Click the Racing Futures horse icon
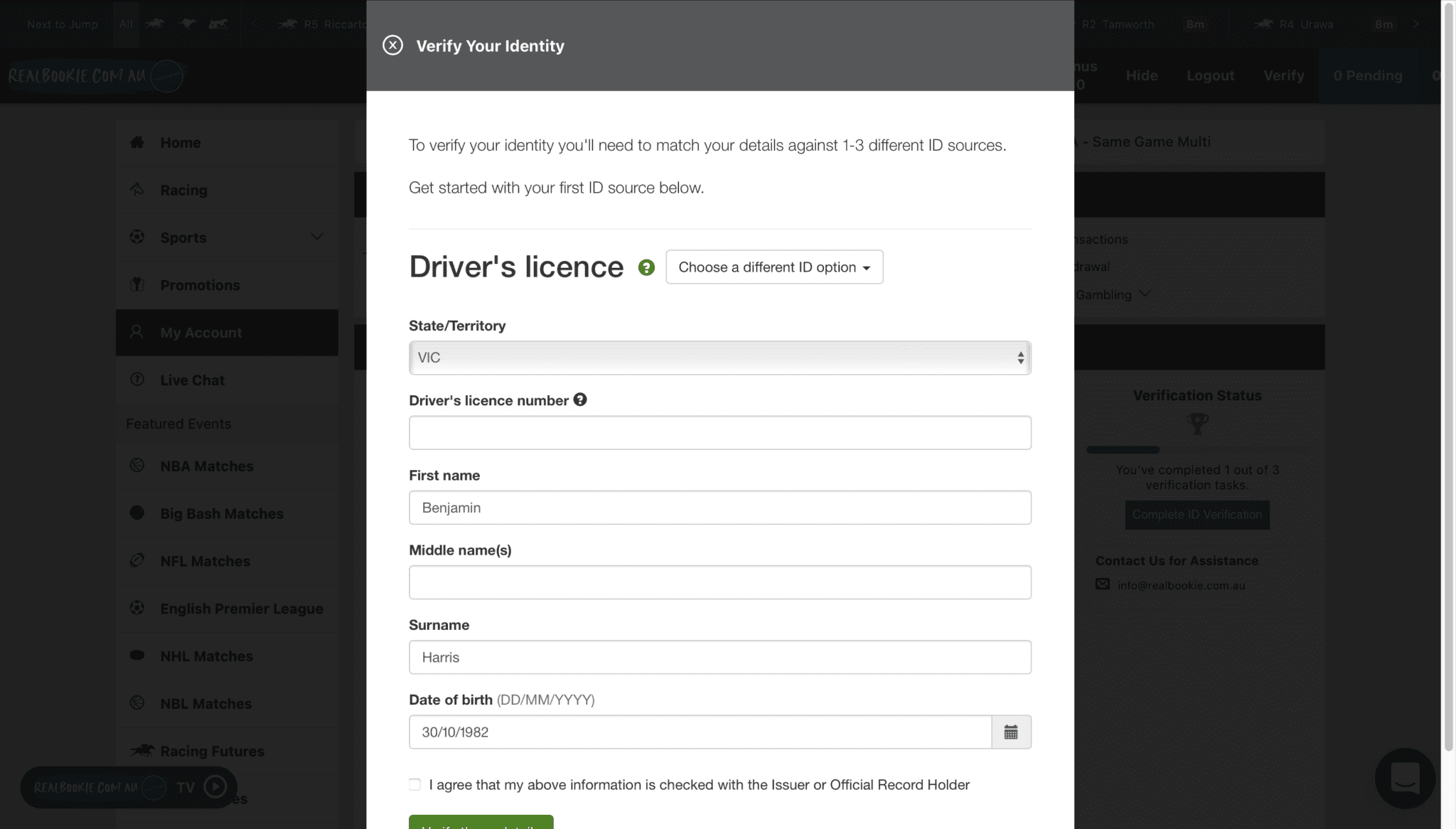The width and height of the screenshot is (1456, 829). [142, 750]
